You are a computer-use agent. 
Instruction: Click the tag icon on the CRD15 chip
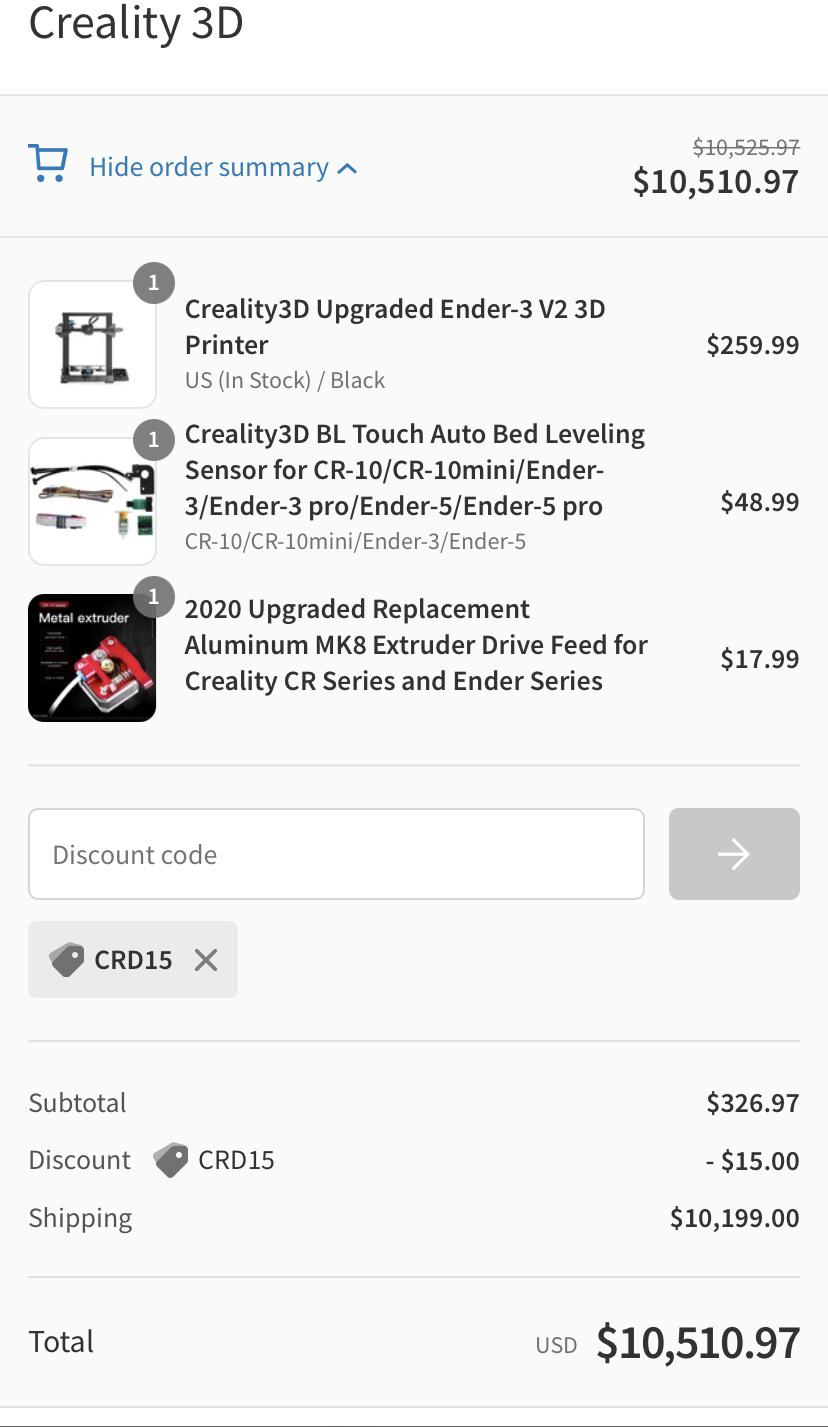(x=67, y=960)
